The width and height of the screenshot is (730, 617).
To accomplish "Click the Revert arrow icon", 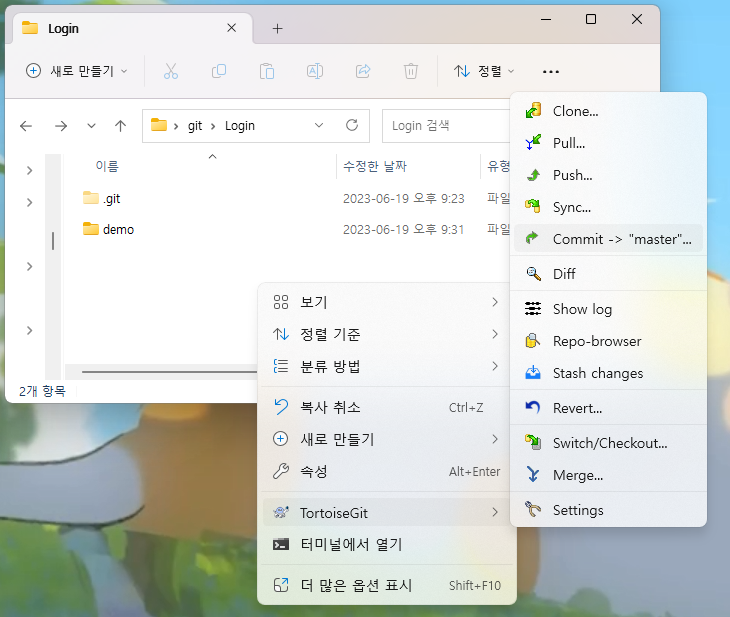I will point(533,408).
